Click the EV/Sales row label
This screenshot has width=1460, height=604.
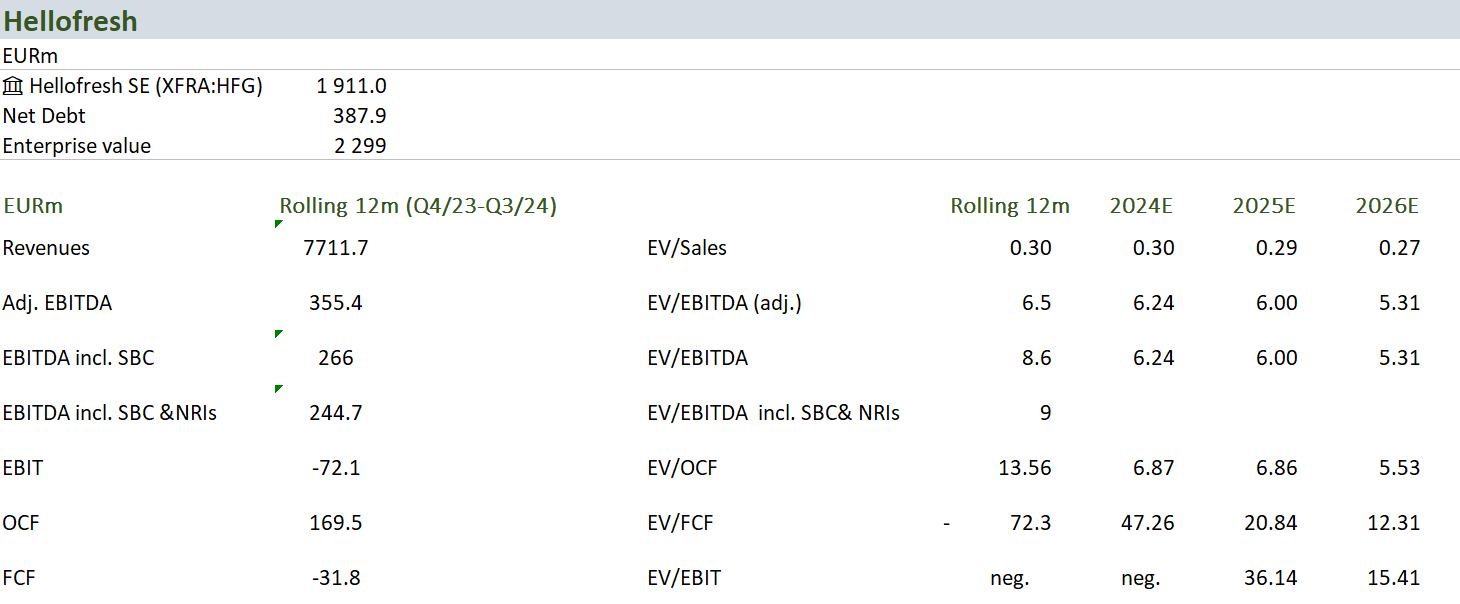coord(687,248)
